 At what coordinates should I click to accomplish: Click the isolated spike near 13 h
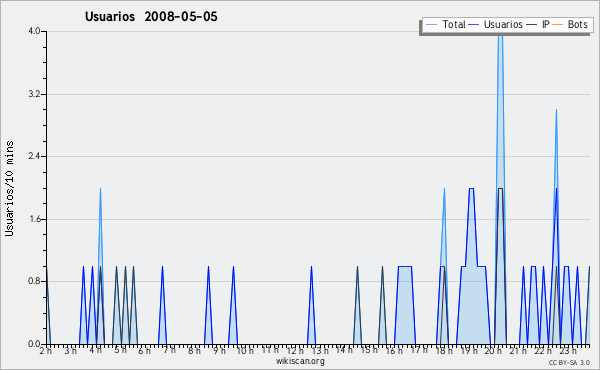click(311, 305)
